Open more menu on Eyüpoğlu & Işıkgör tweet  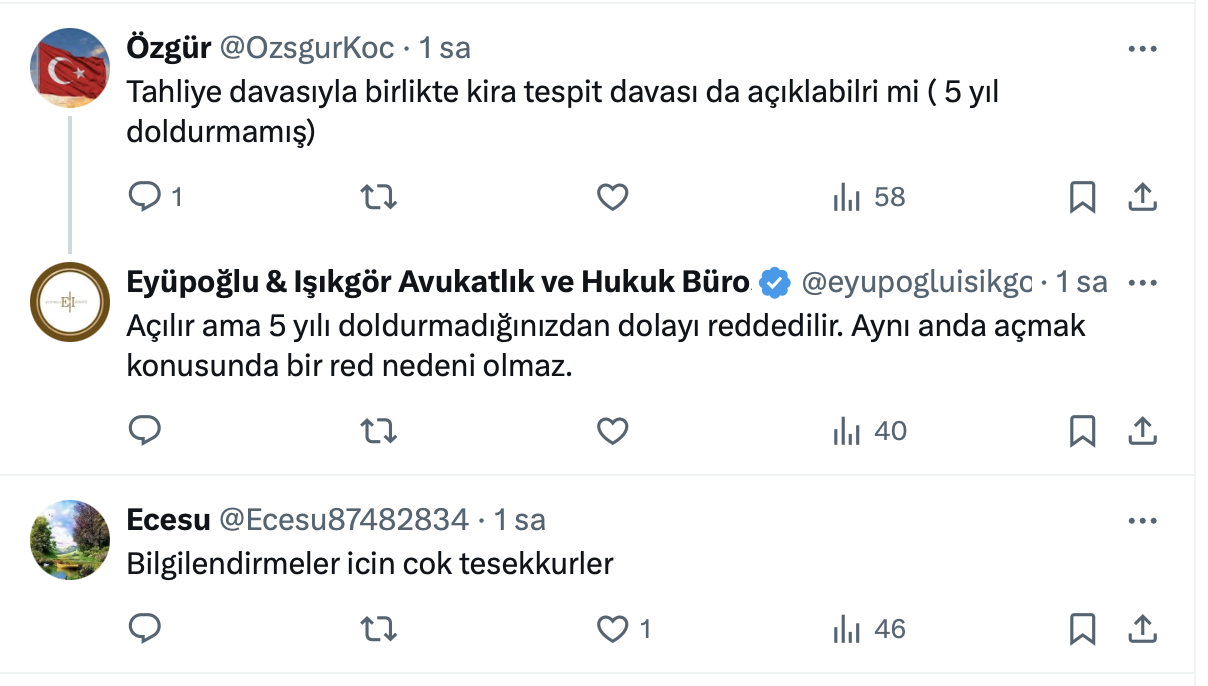click(1142, 283)
